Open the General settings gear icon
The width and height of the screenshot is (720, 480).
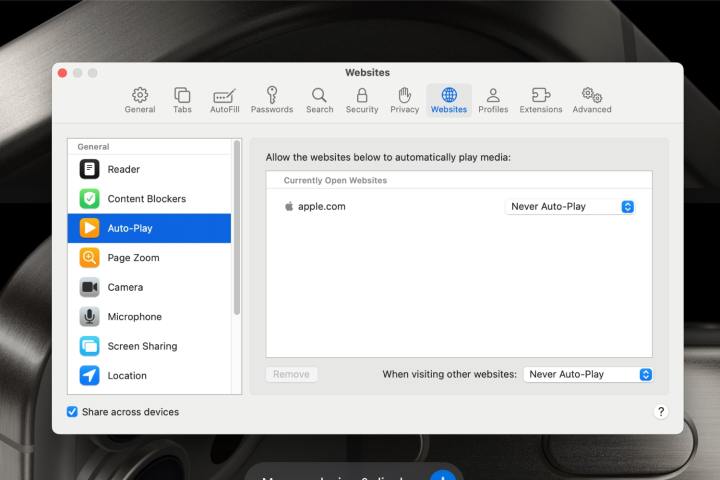point(140,95)
